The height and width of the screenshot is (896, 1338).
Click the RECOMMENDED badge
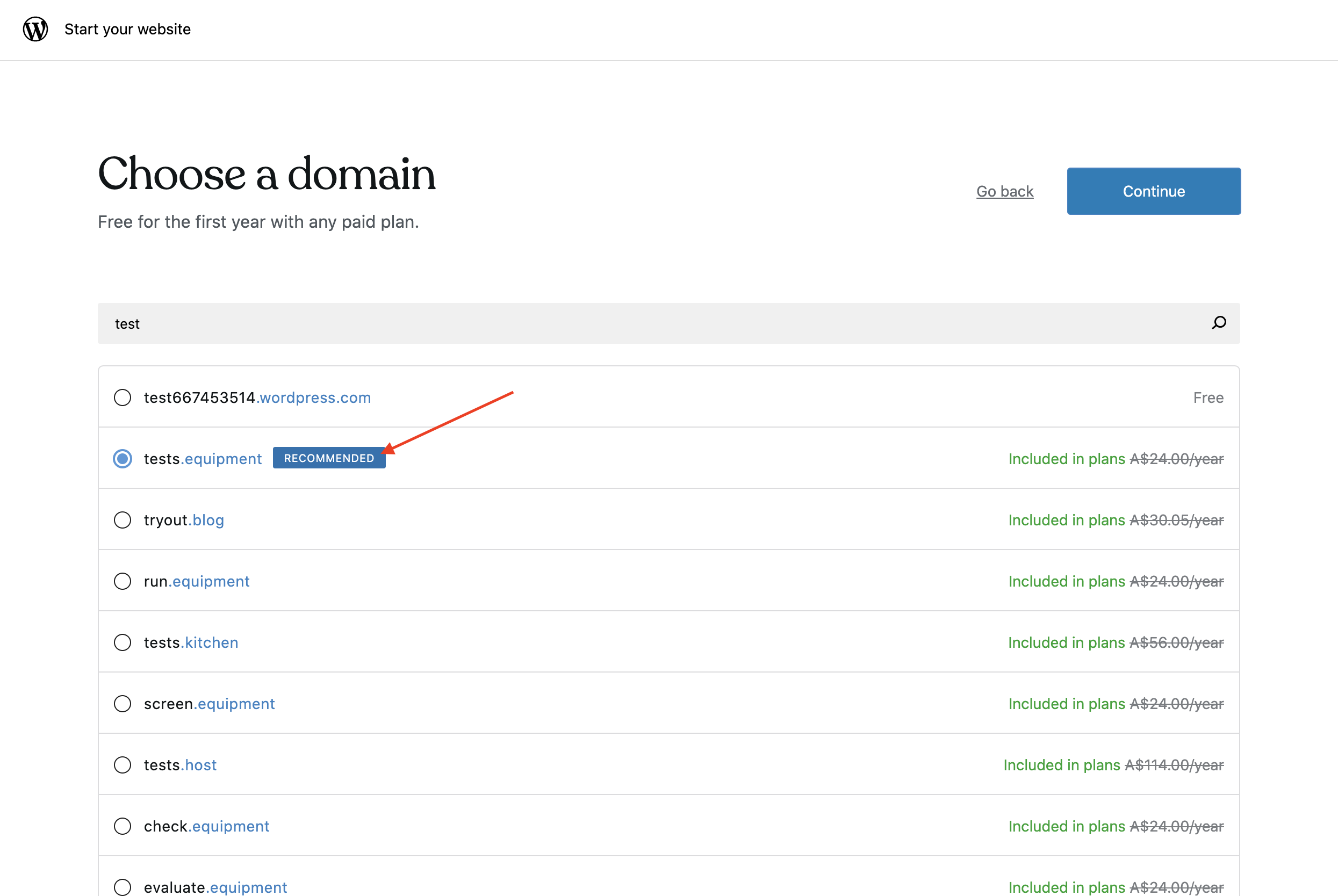pos(329,458)
